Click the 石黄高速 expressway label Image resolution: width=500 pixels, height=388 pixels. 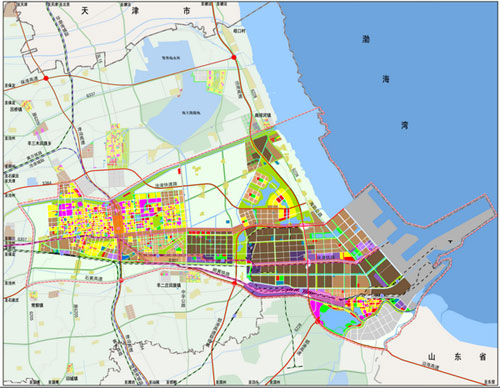coord(93,277)
